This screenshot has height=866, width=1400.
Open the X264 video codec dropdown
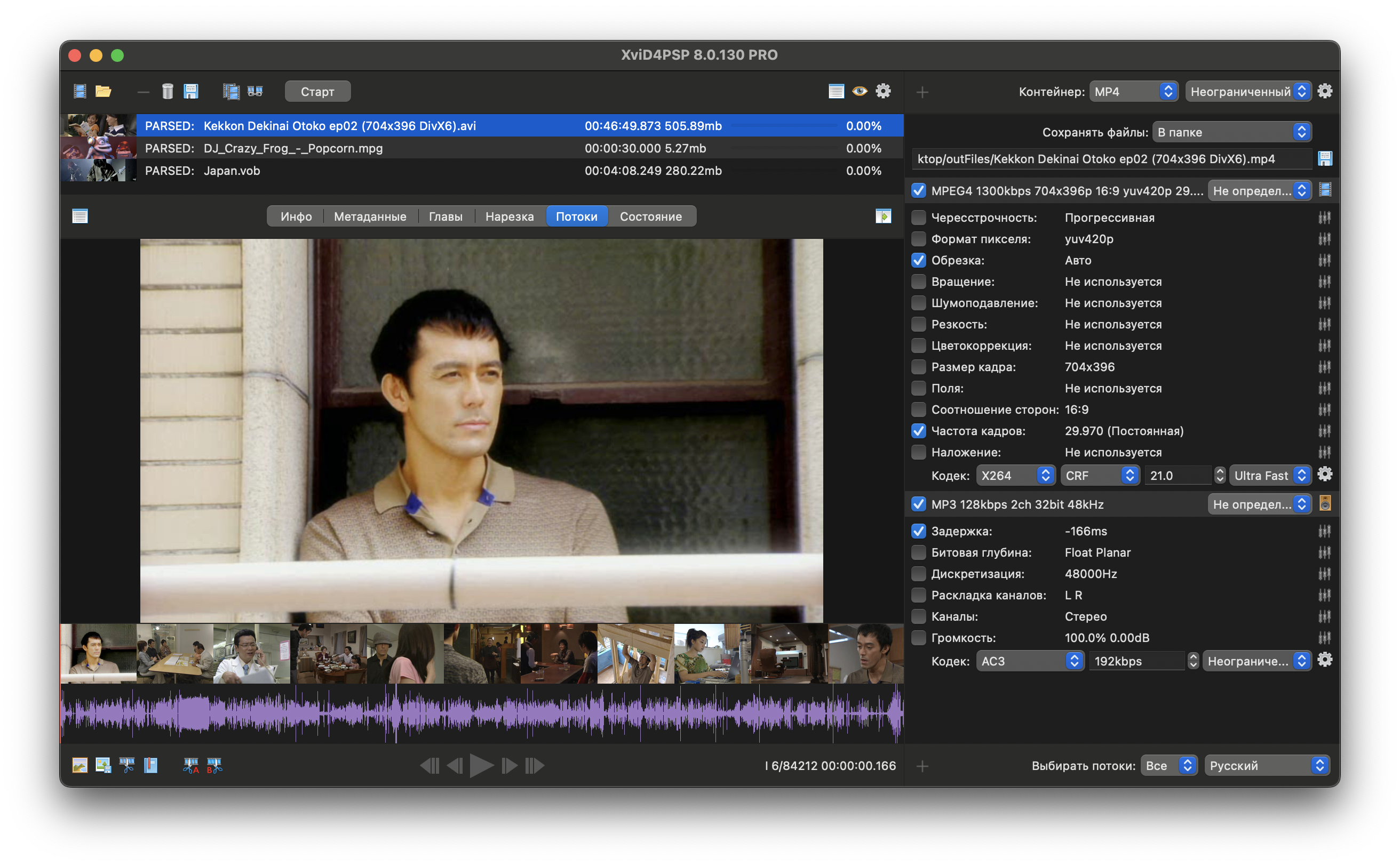[1015, 475]
